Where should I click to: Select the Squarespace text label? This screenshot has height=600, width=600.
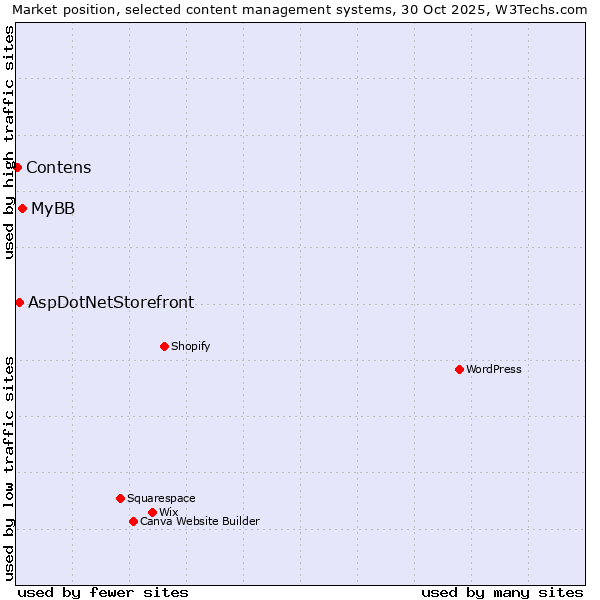(161, 498)
